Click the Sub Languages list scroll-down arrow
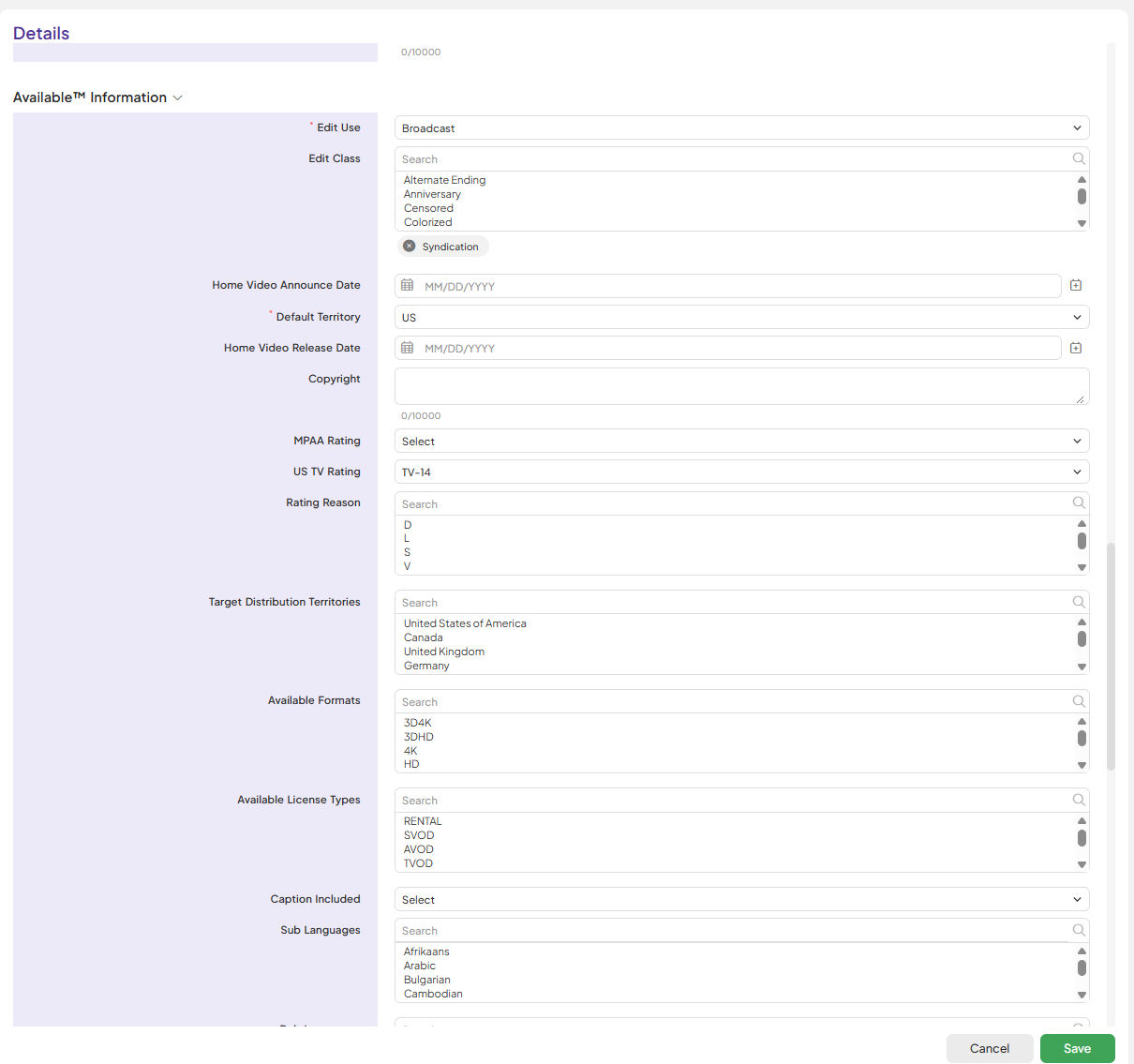1134x1064 pixels. 1082,995
